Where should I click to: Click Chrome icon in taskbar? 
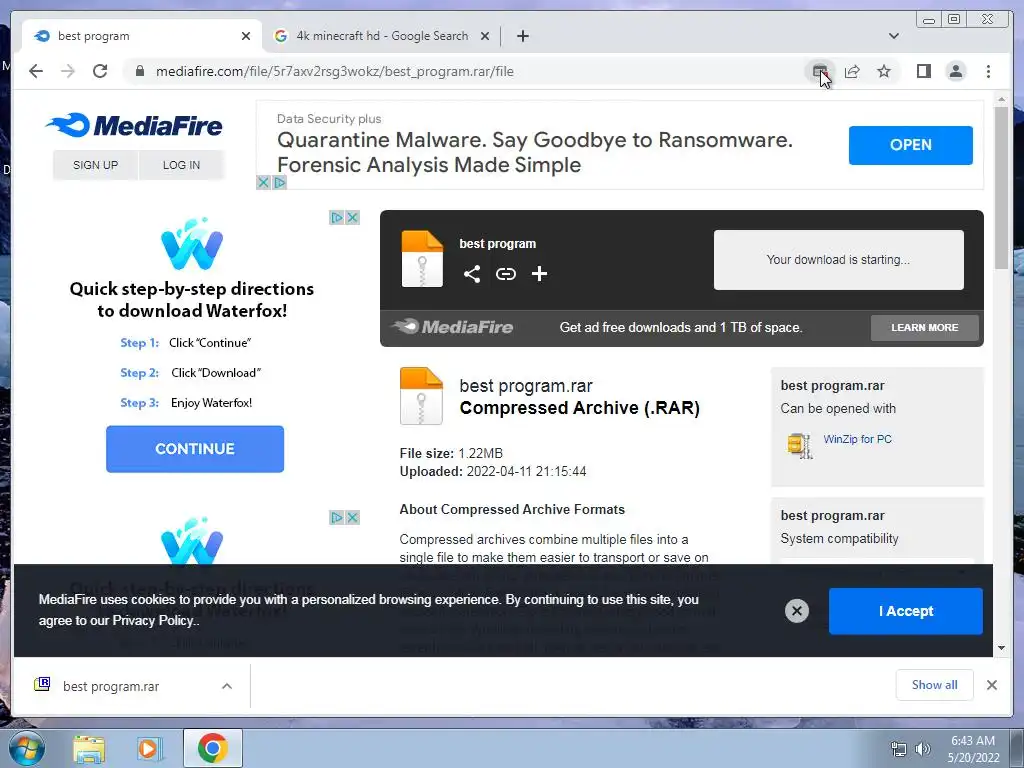click(x=212, y=748)
